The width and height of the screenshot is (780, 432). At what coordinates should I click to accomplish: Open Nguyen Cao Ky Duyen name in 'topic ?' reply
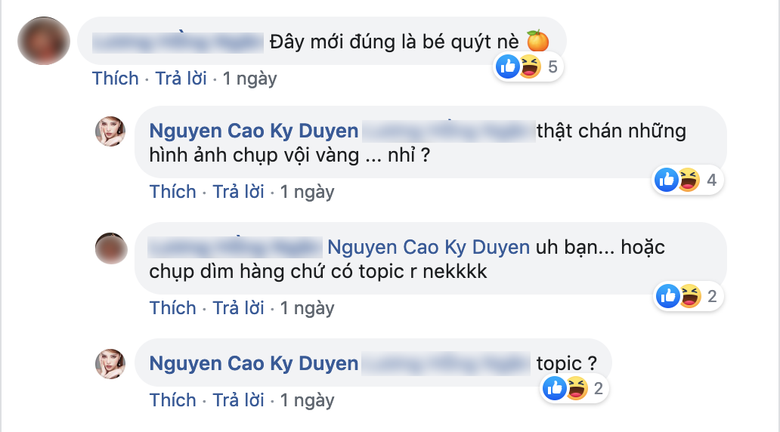coord(254,363)
